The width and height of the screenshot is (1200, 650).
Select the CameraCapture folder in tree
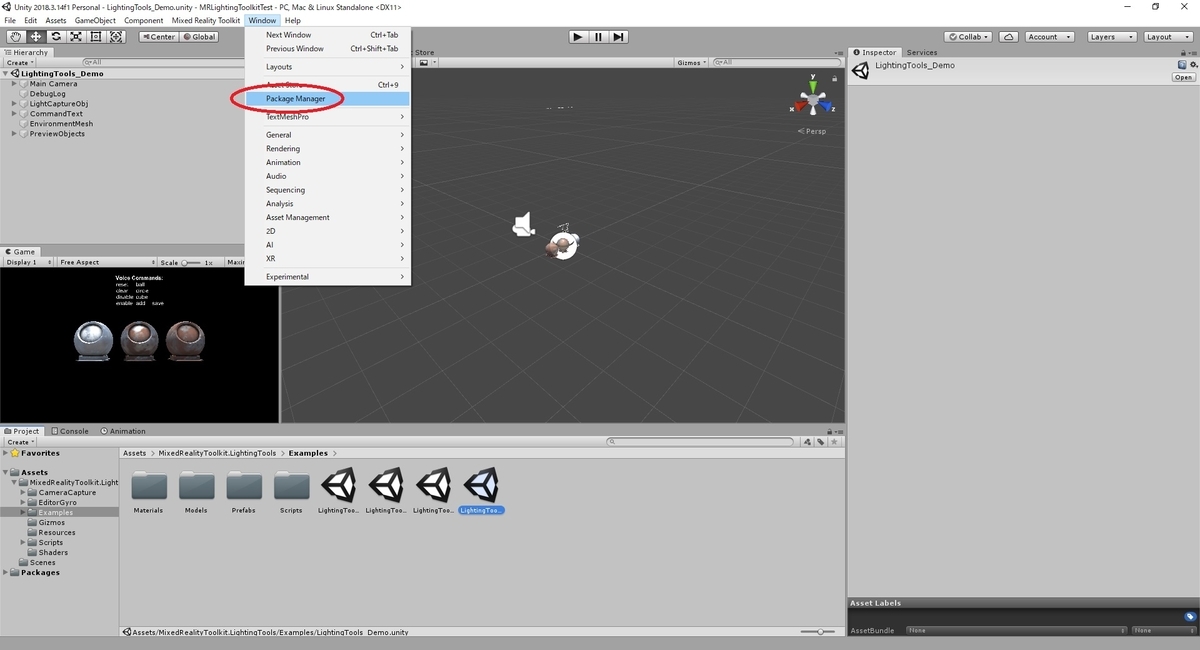(67, 492)
